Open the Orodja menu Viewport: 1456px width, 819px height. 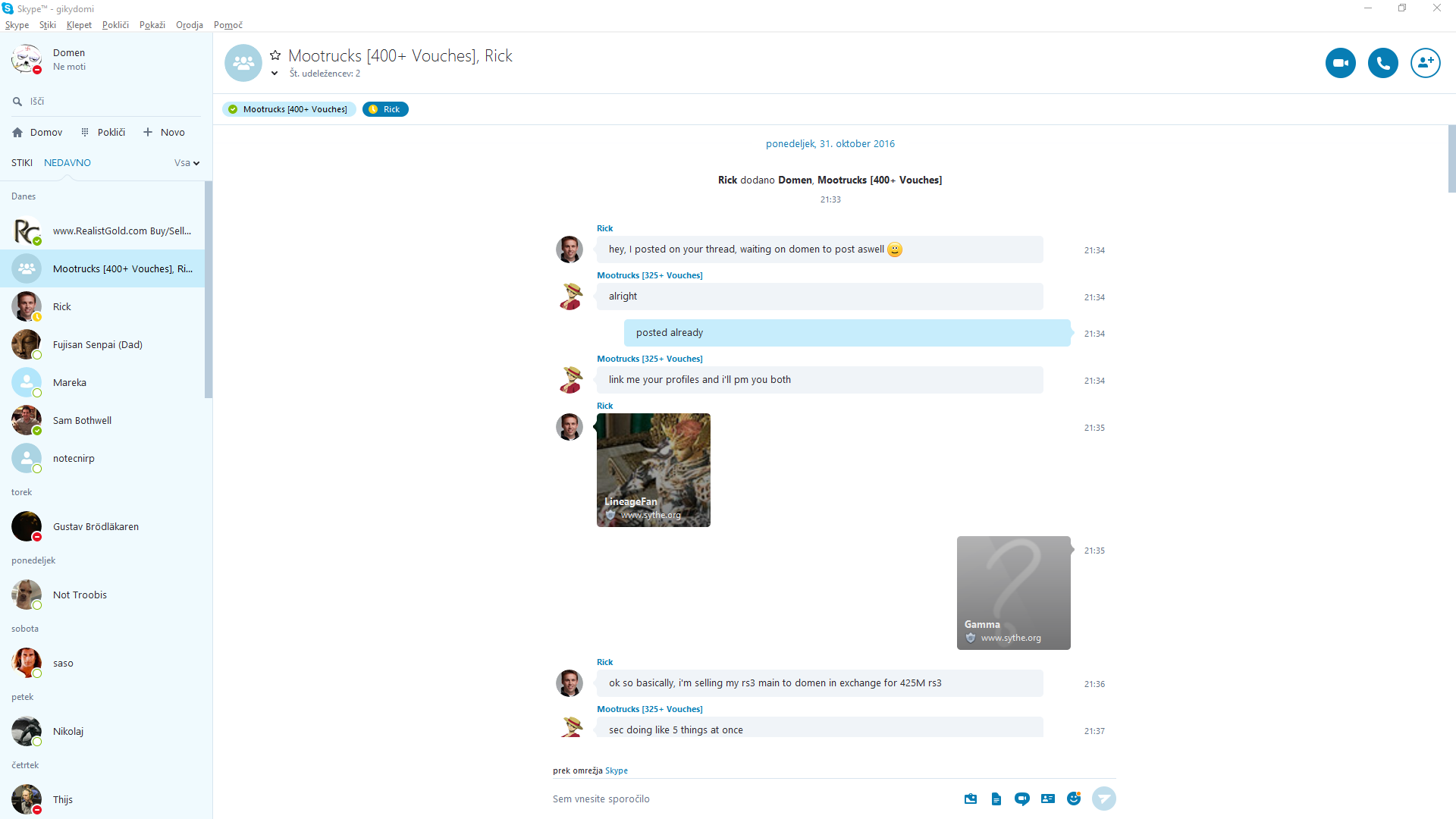[x=189, y=25]
